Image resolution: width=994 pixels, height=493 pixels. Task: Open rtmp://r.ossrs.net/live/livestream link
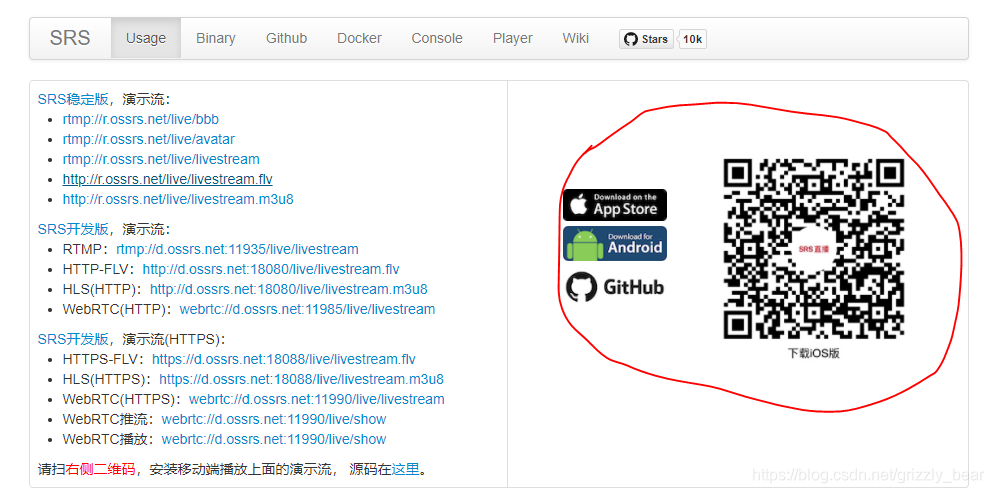coord(161,159)
